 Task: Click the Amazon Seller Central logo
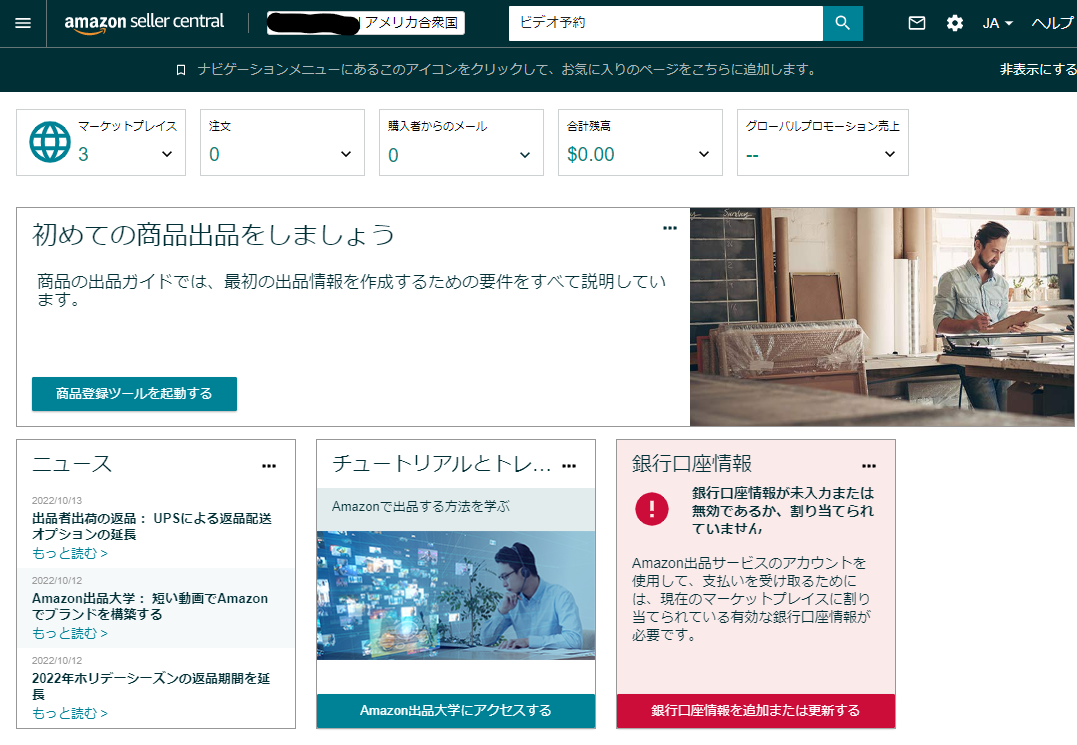click(x=144, y=23)
